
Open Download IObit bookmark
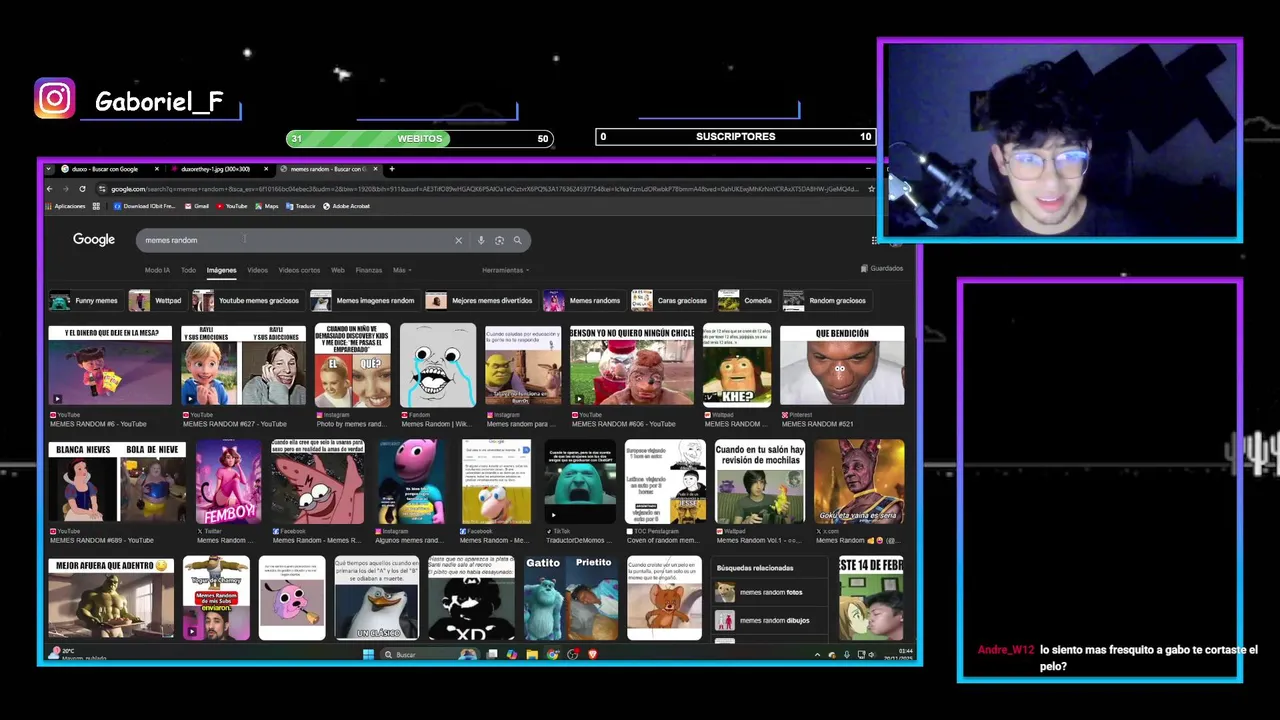tap(145, 206)
